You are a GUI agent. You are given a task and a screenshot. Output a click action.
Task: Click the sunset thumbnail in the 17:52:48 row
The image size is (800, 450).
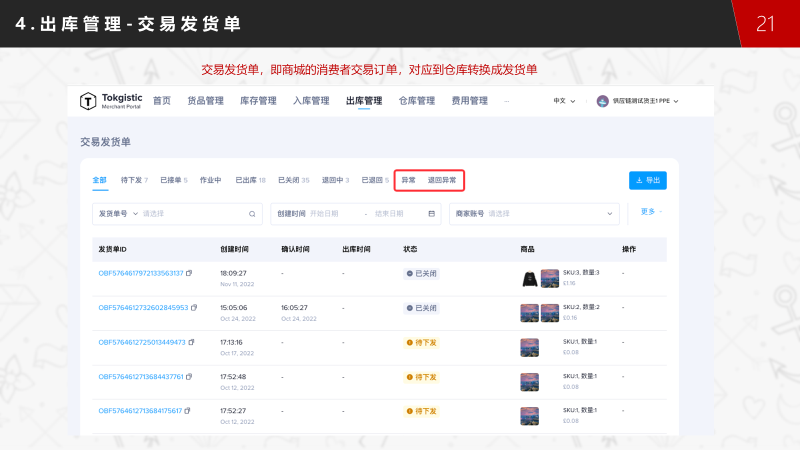(530, 382)
